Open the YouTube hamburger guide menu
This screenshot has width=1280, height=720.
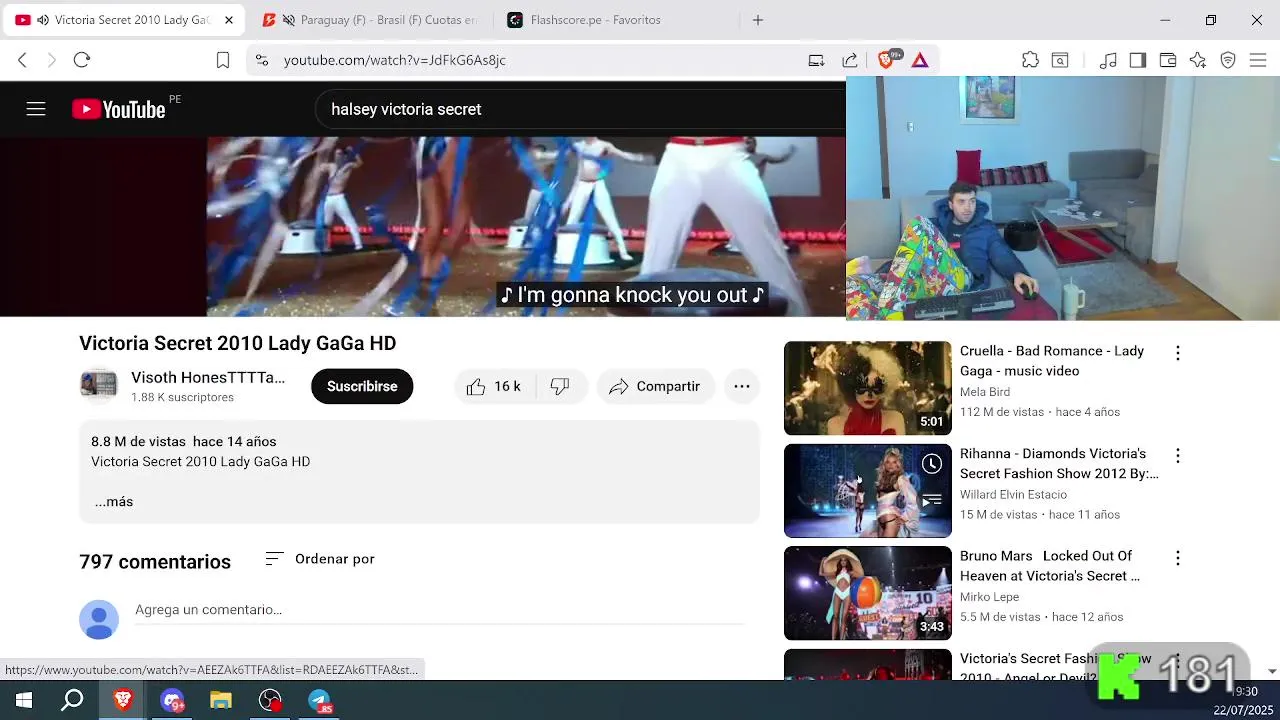coord(36,109)
